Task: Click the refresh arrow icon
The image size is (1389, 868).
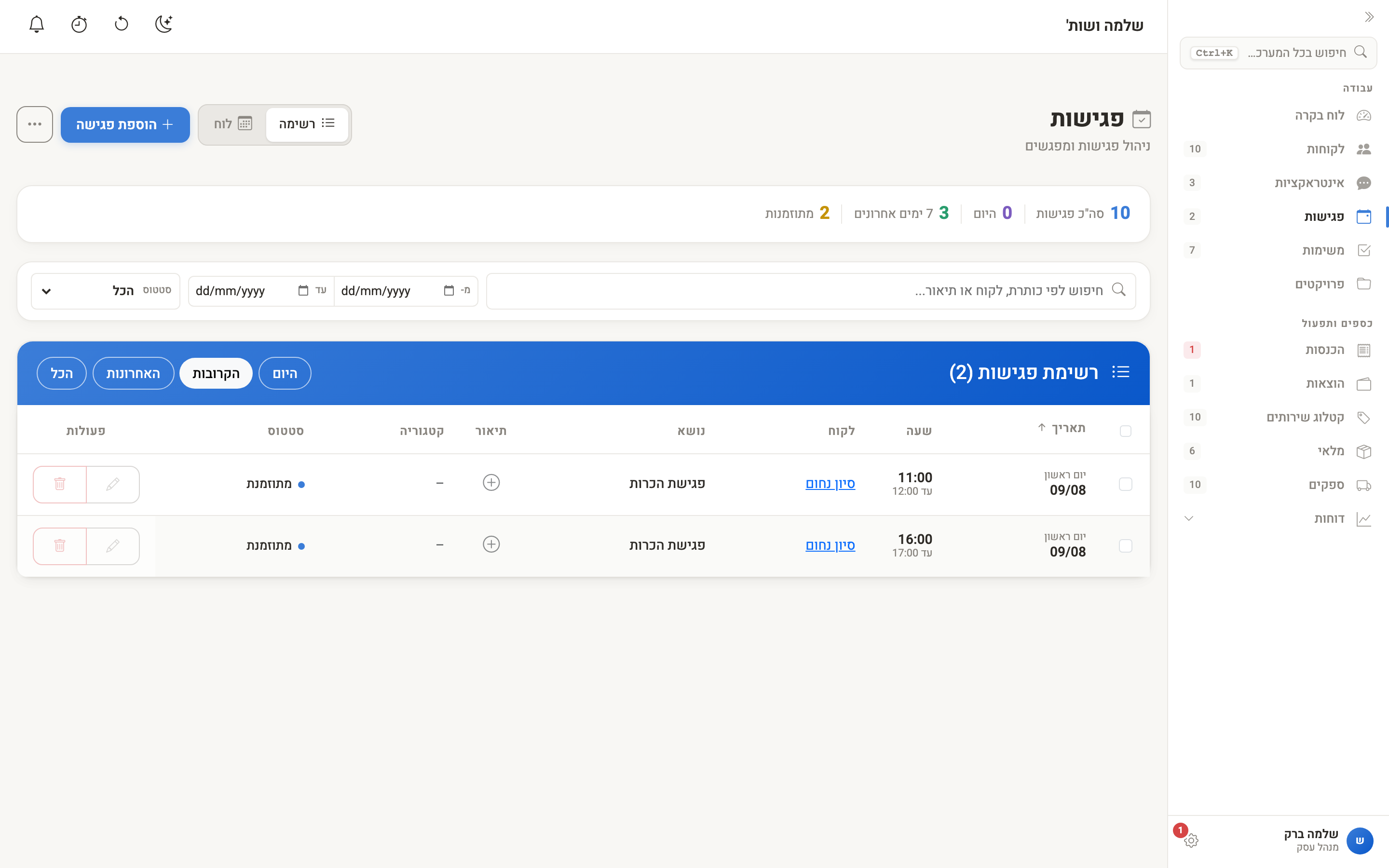Action: click(x=122, y=24)
